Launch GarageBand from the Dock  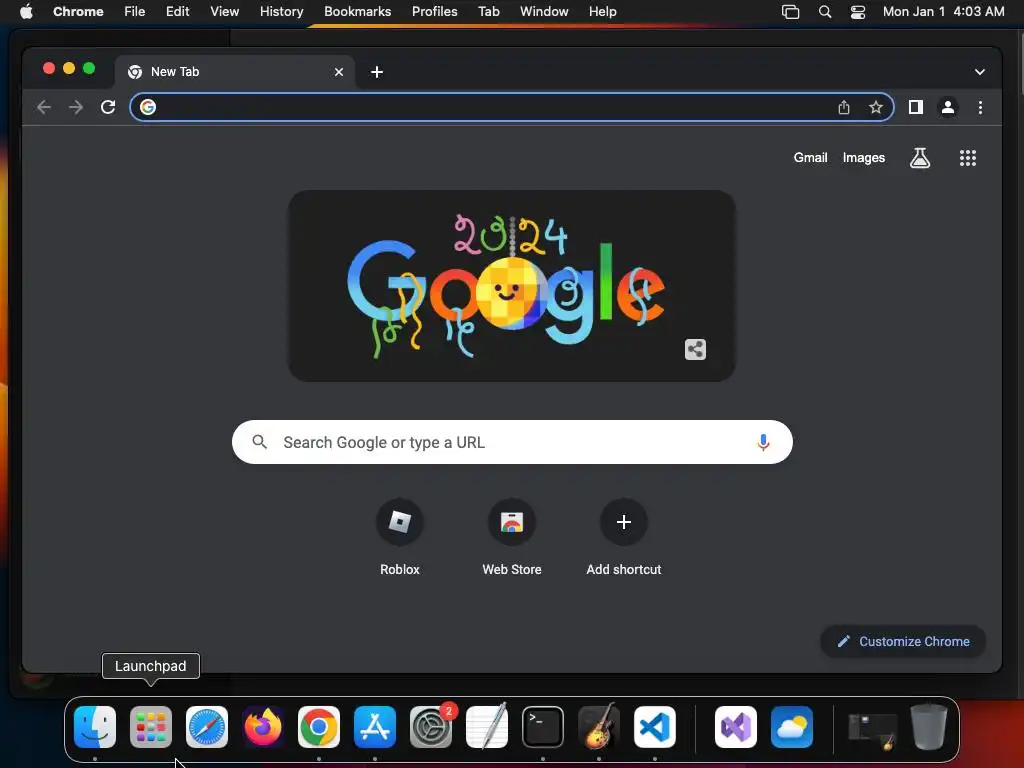pos(599,727)
